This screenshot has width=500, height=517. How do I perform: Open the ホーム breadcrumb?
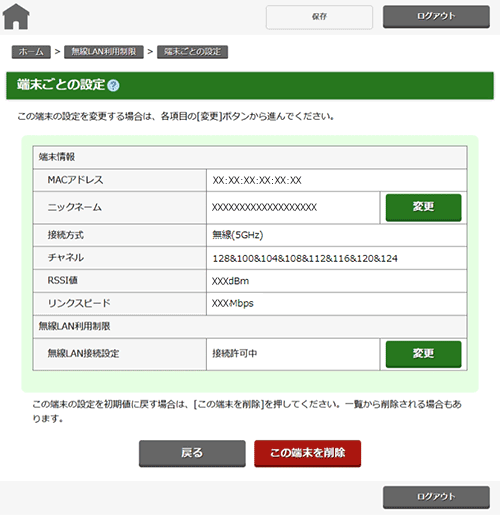coord(31,52)
